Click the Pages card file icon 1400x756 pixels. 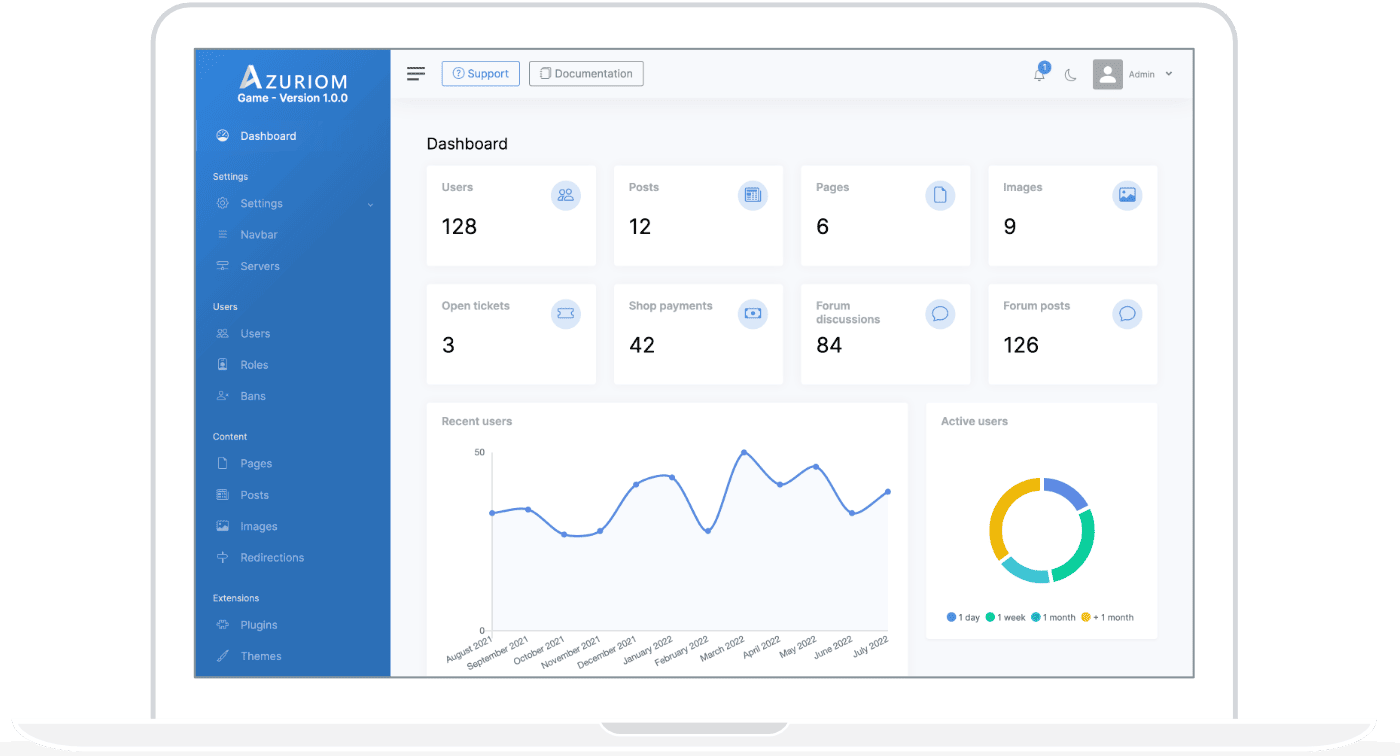click(x=940, y=195)
